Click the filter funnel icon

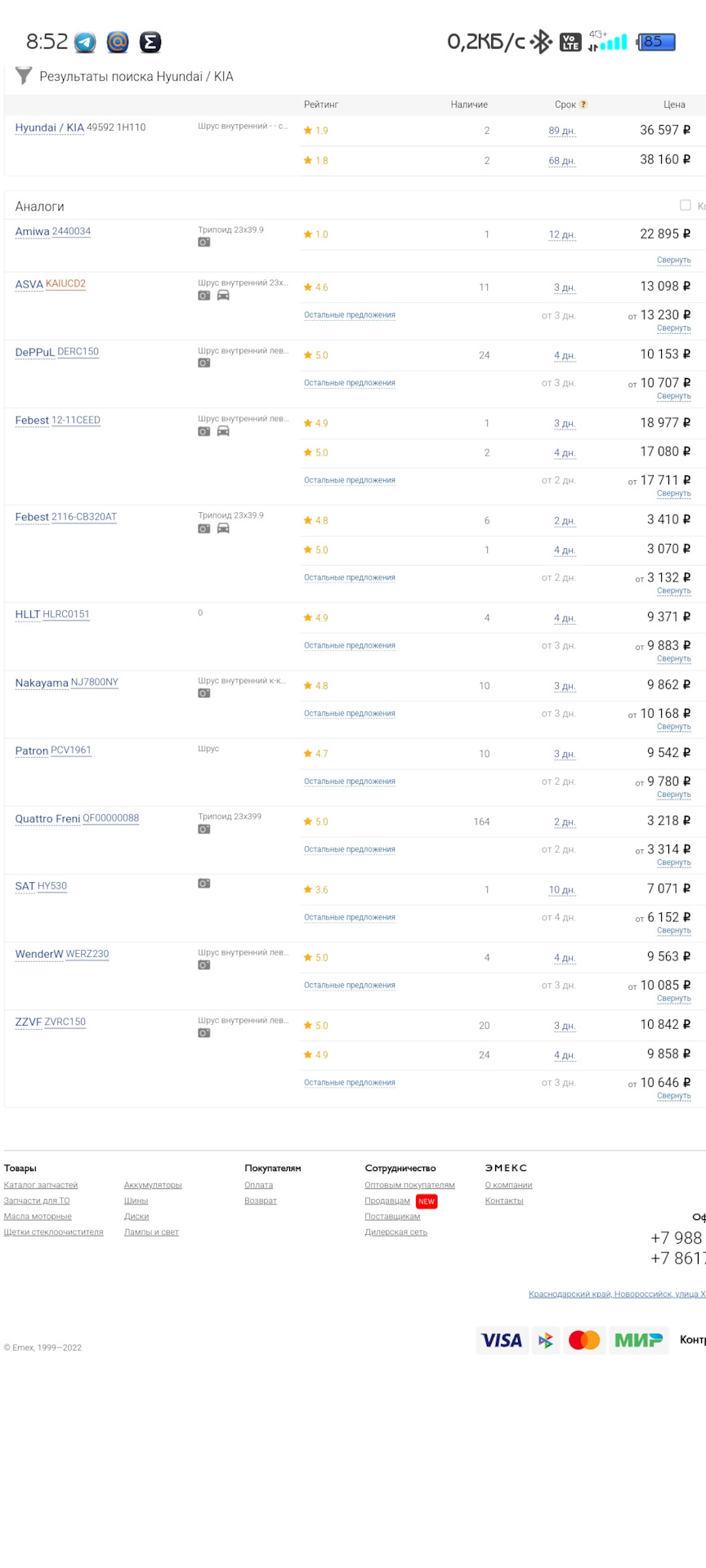click(24, 76)
